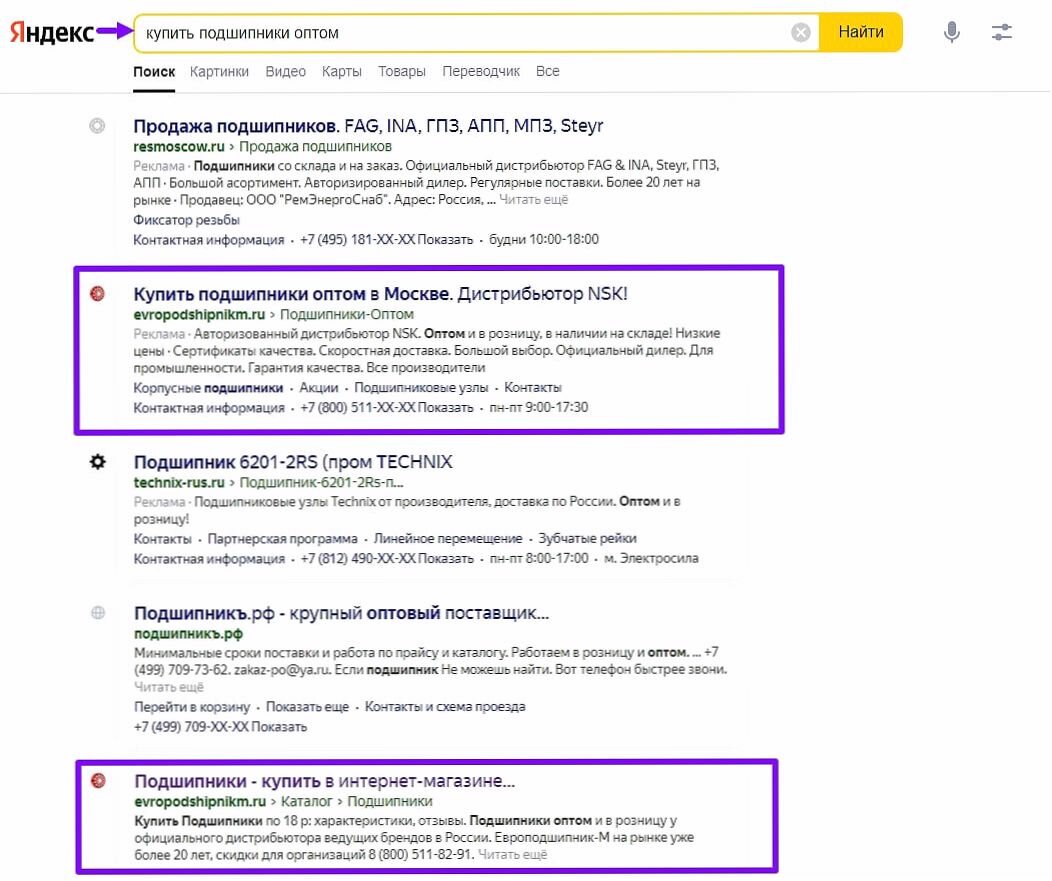Image resolution: width=1052 pixels, height=881 pixels.
Task: Start voice search with microphone icon
Action: tap(951, 32)
